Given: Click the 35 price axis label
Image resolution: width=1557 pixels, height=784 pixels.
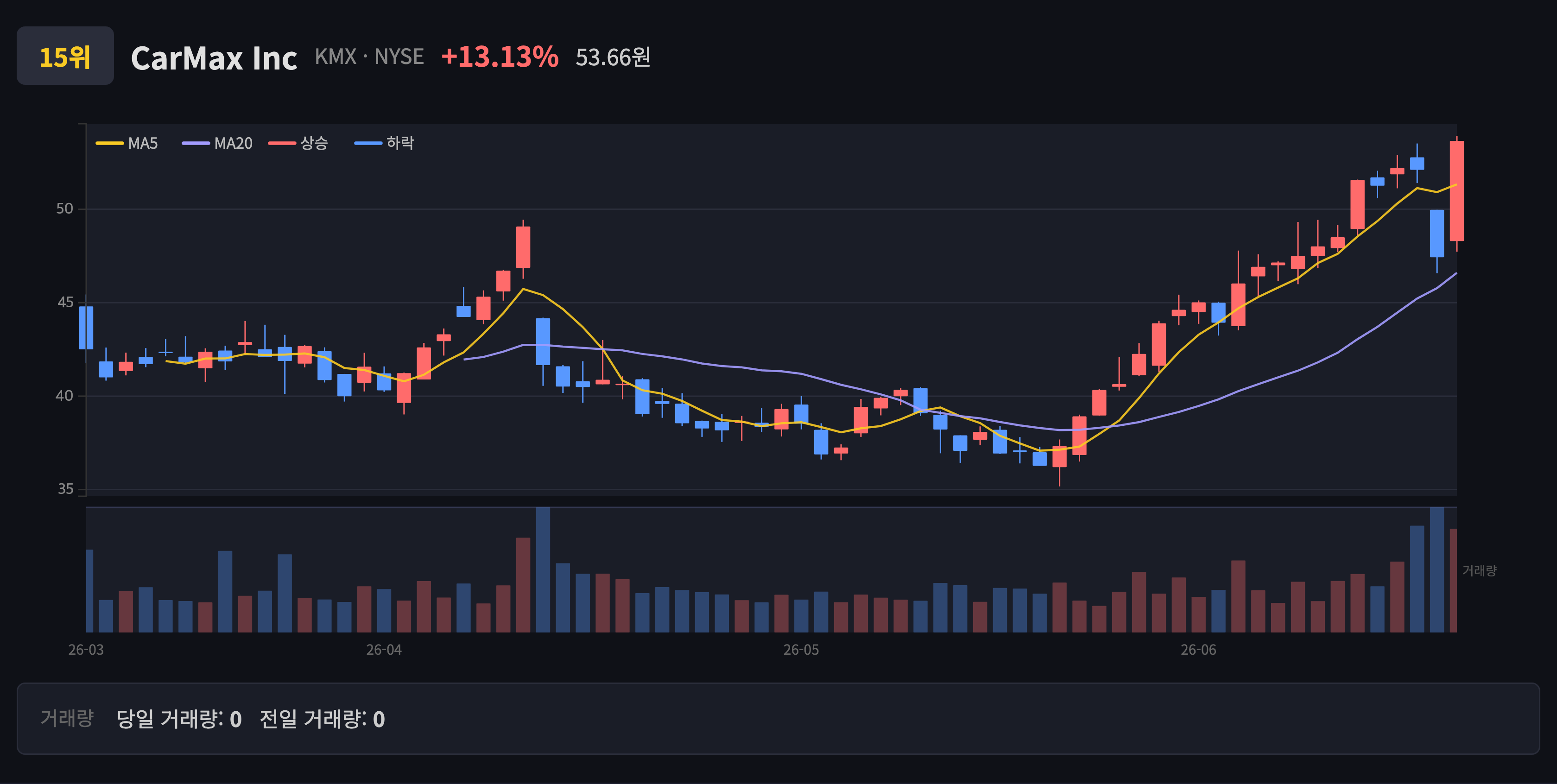Looking at the screenshot, I should 65,489.
